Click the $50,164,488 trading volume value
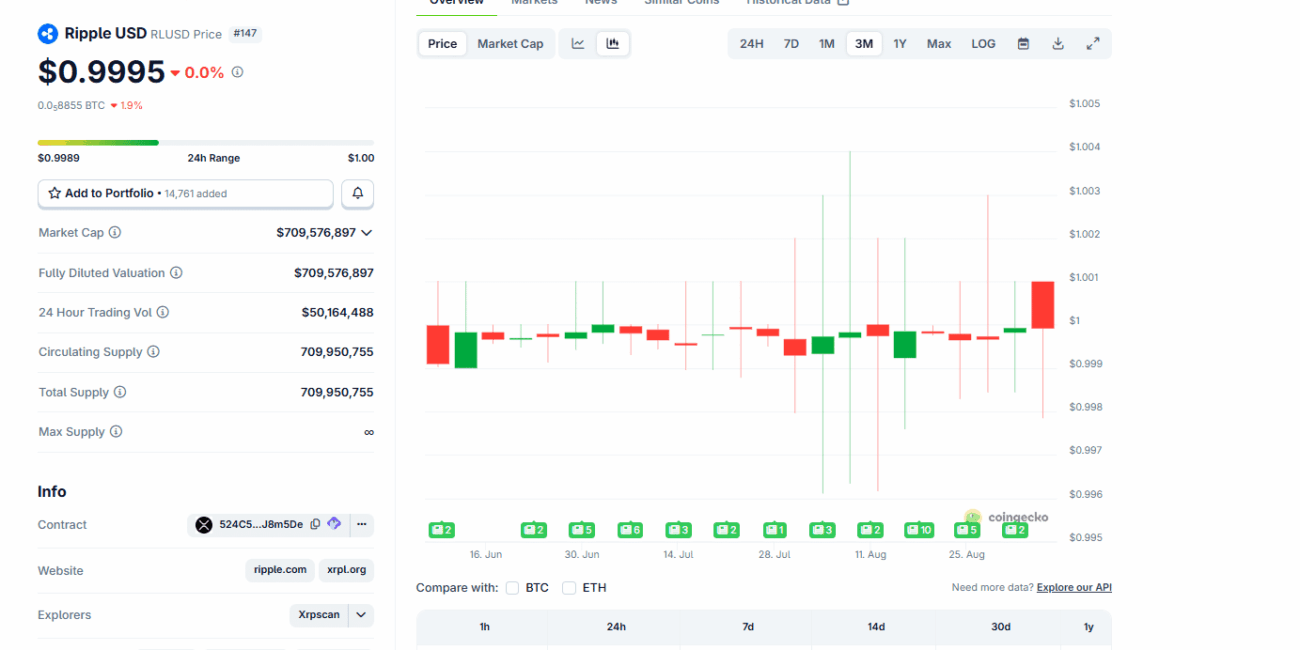Image resolution: width=1300 pixels, height=650 pixels. tap(337, 312)
